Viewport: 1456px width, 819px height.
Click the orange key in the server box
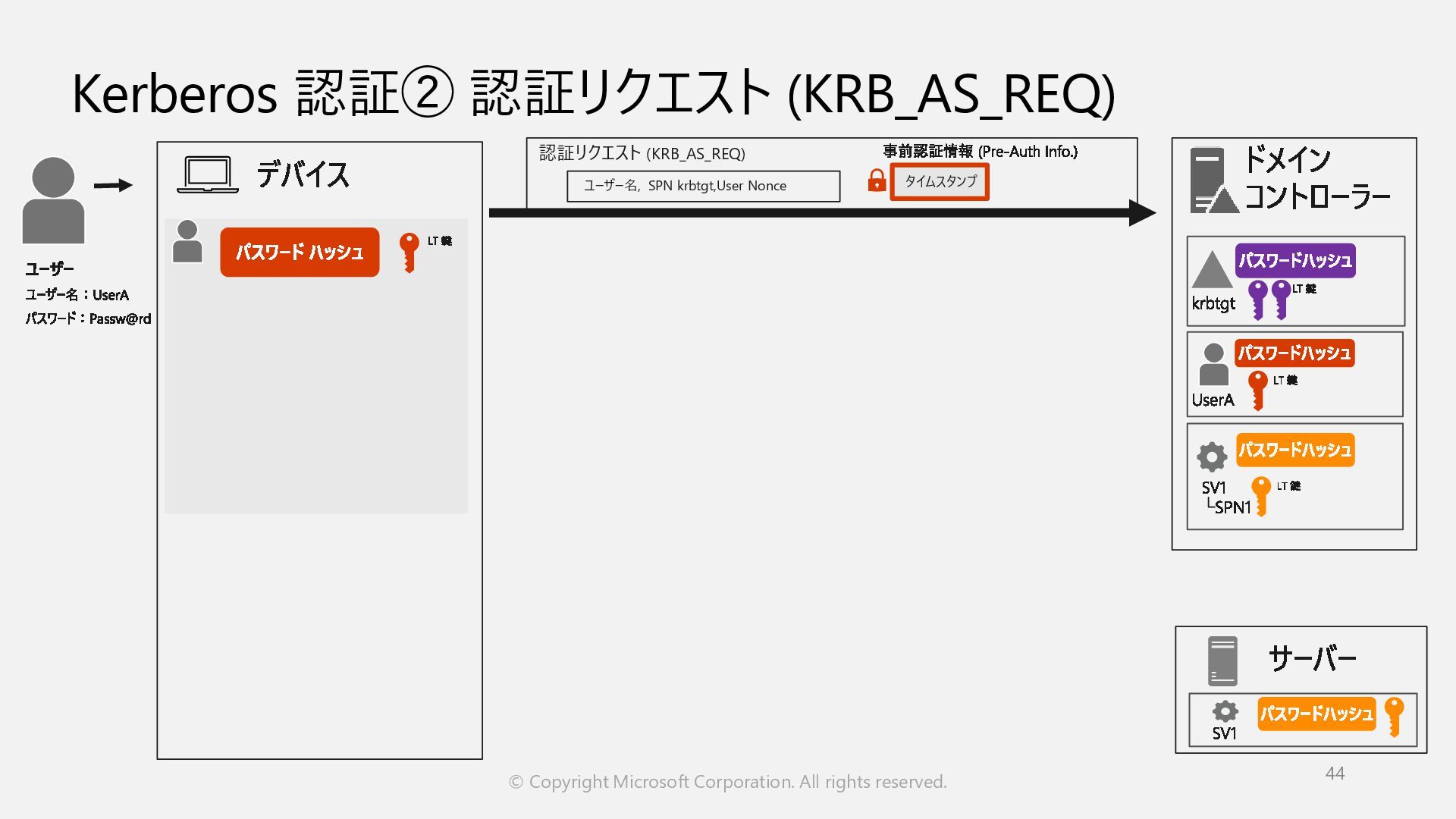[1394, 716]
